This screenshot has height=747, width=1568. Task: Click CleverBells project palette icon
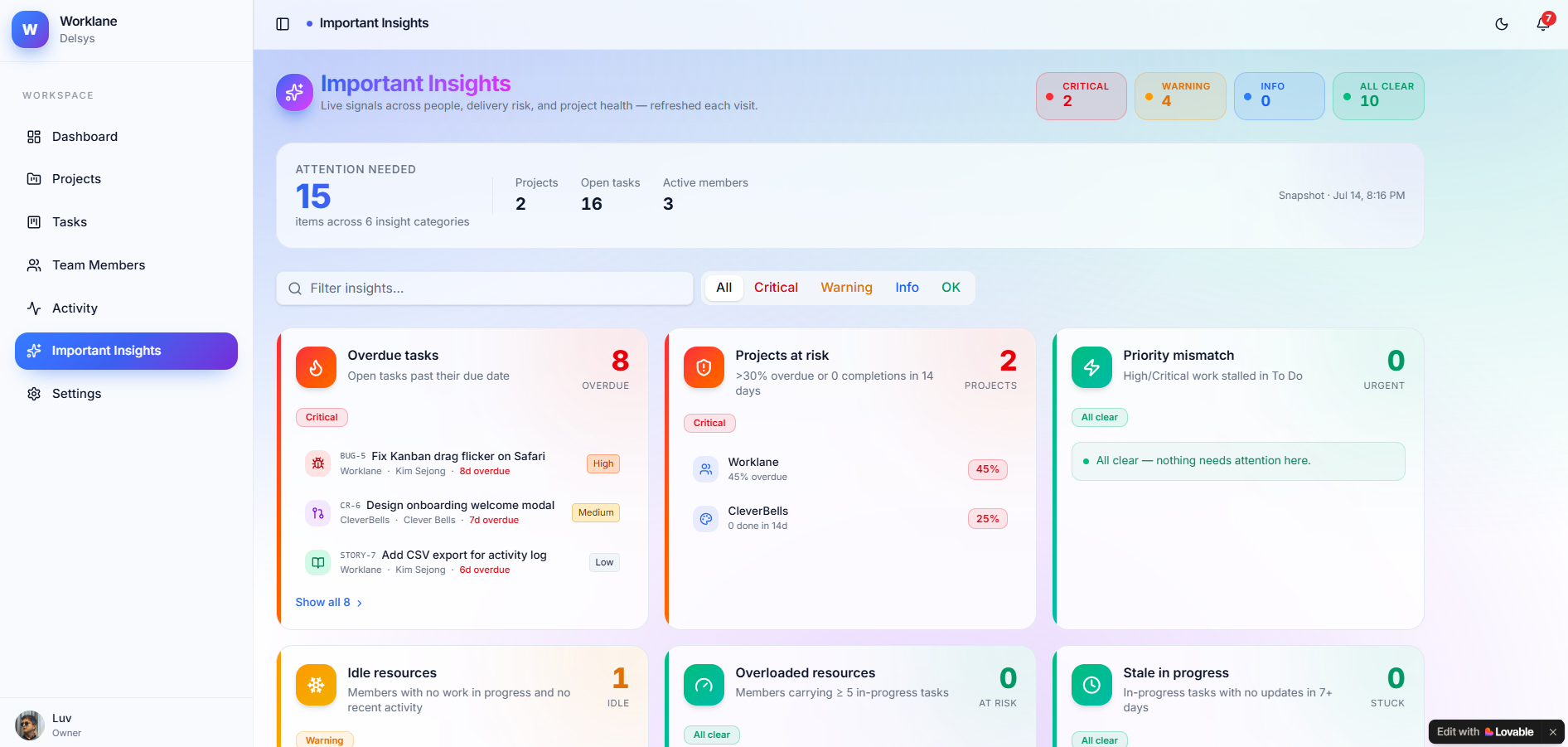pos(705,519)
